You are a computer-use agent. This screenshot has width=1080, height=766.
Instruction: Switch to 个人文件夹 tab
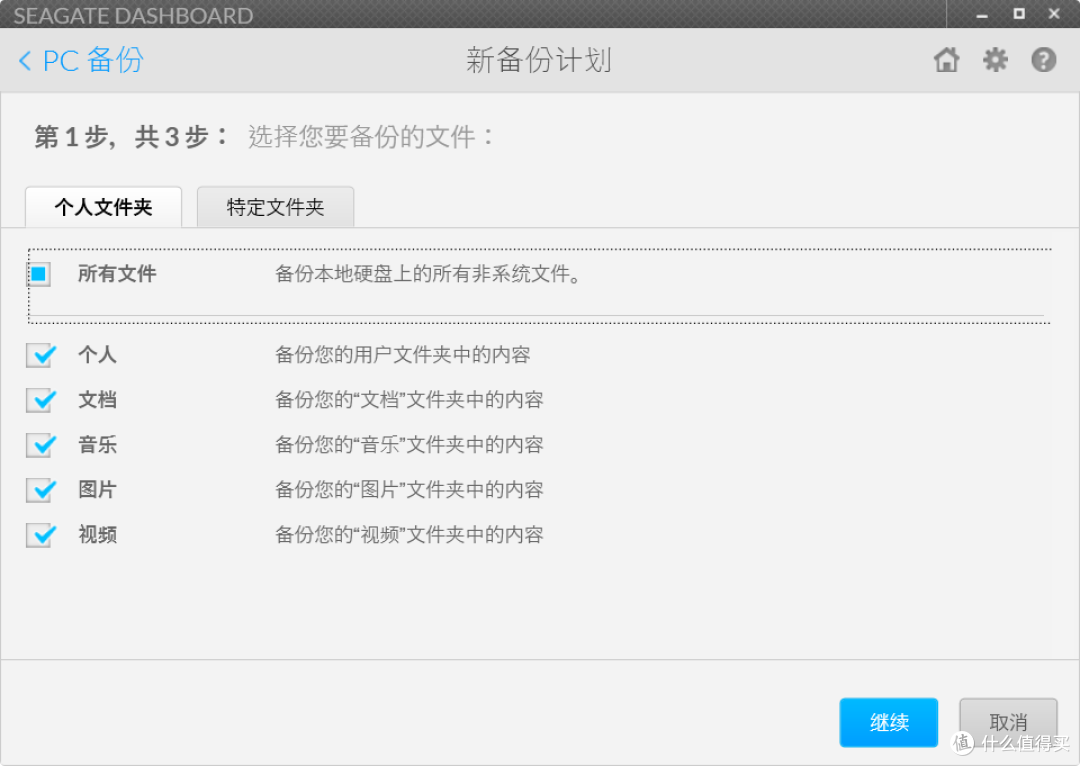point(103,207)
